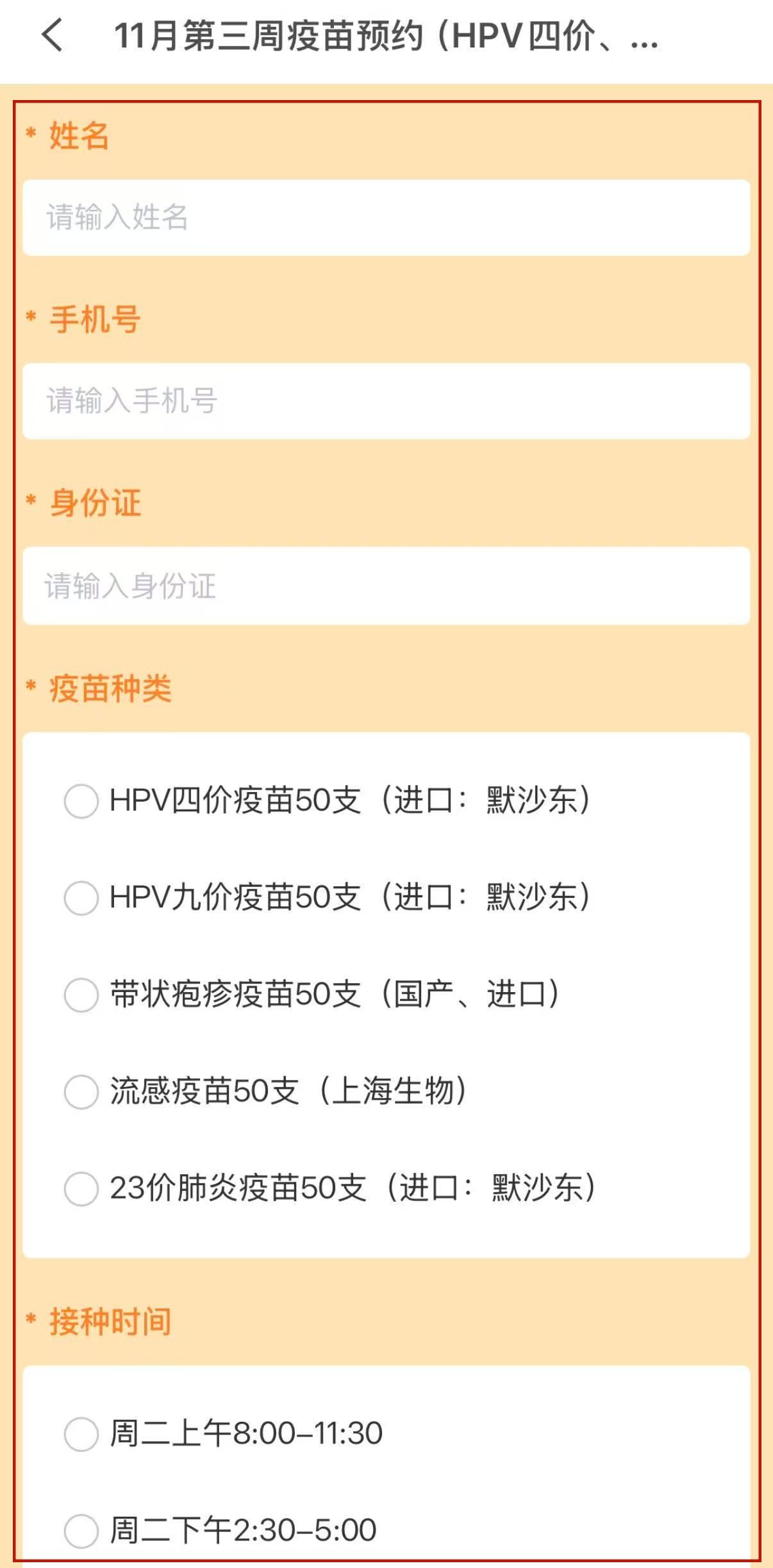This screenshot has width=773, height=1568.
Task: Click the required asterisk beside 姓名
Action: click(x=31, y=133)
